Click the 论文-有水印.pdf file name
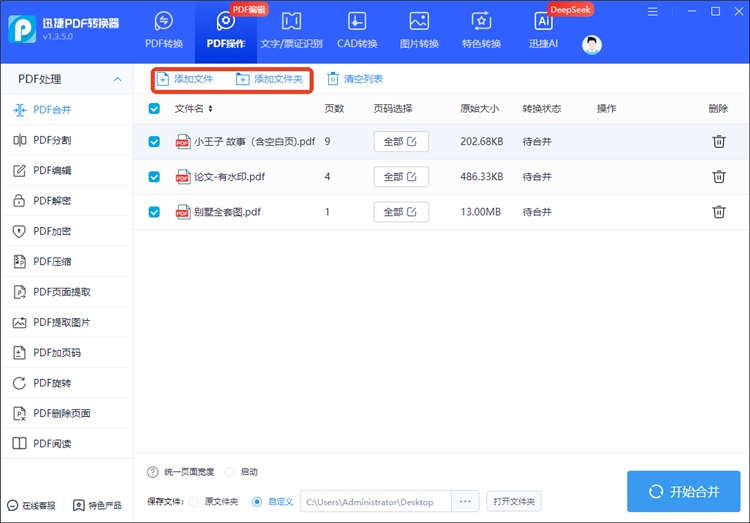750x523 pixels. (x=229, y=177)
